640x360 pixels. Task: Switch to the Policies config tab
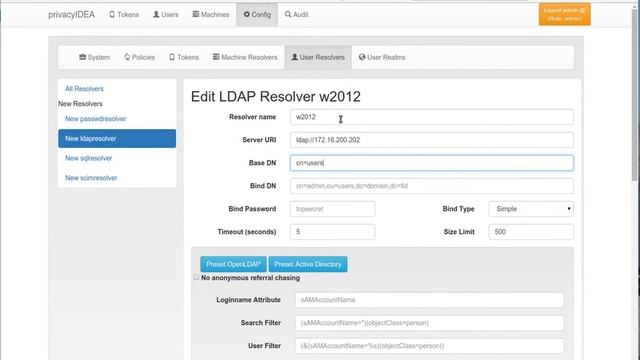click(x=140, y=58)
